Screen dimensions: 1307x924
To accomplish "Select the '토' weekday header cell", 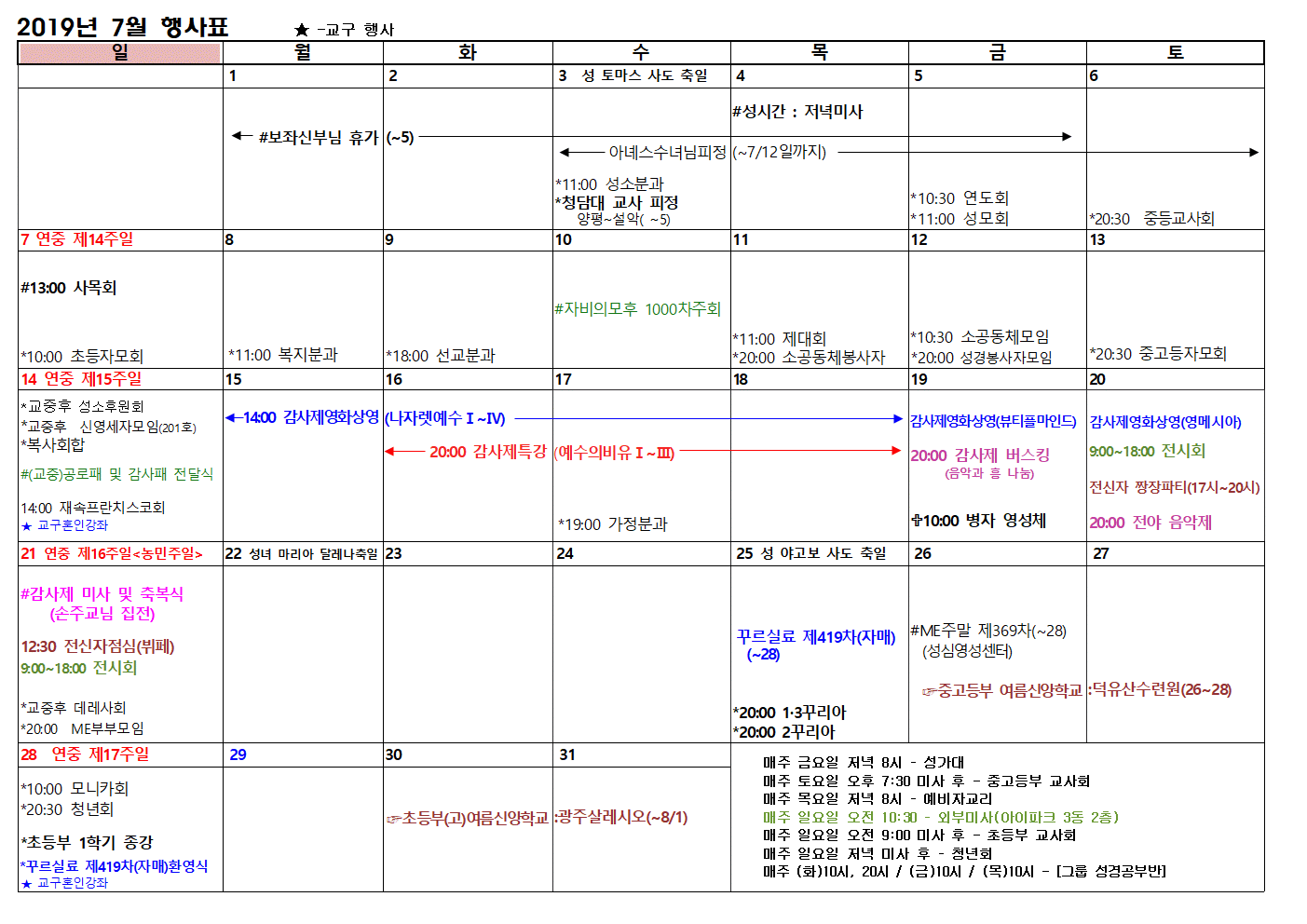I will click(1175, 52).
